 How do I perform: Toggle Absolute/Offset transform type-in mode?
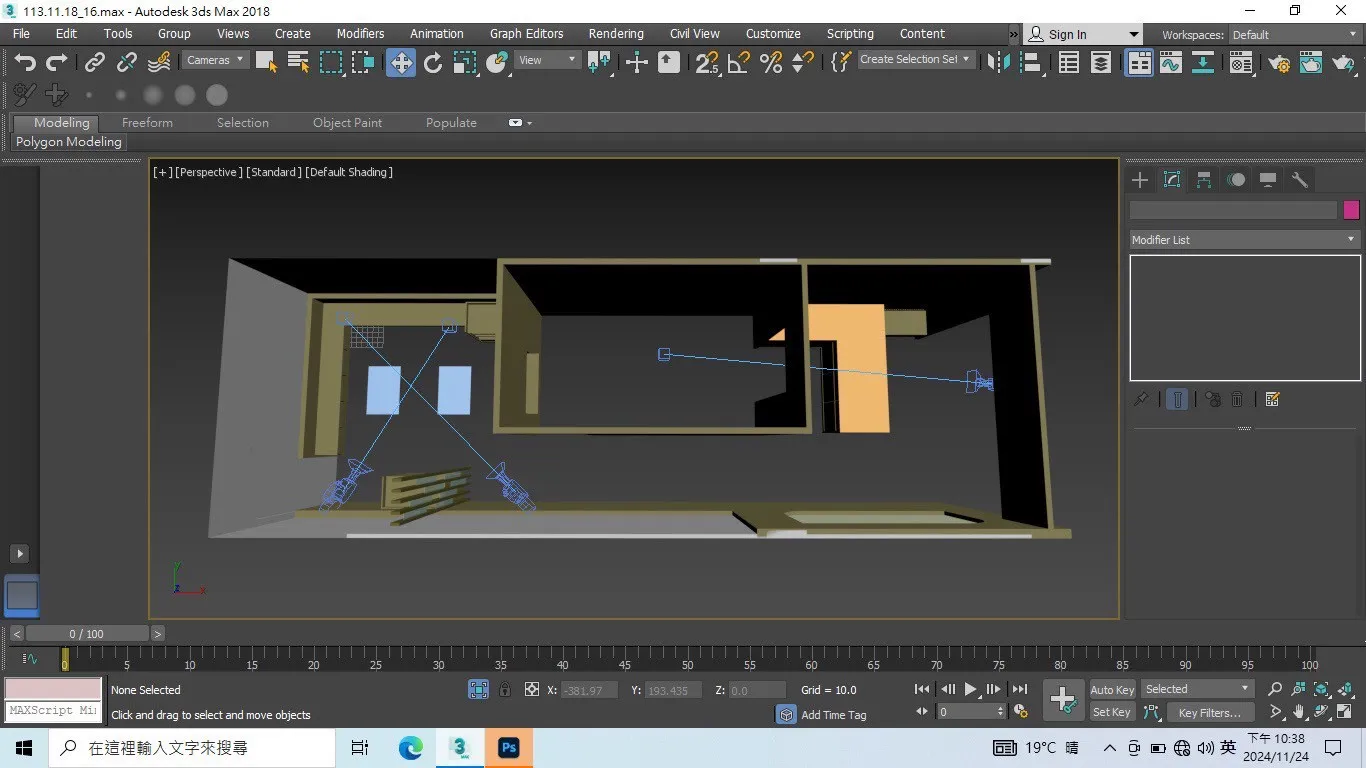(x=532, y=689)
